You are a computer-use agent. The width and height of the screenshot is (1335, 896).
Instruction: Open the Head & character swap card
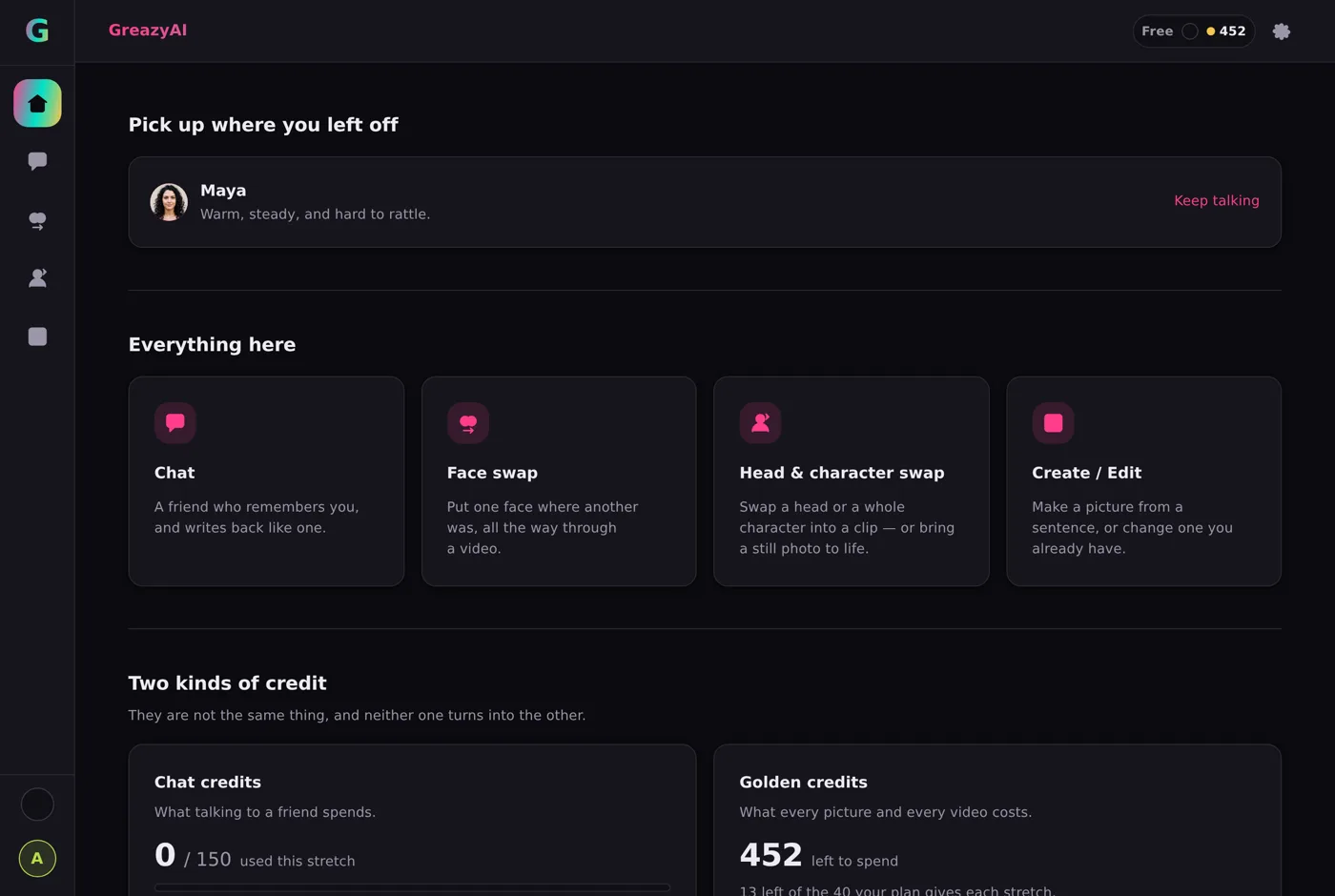852,481
